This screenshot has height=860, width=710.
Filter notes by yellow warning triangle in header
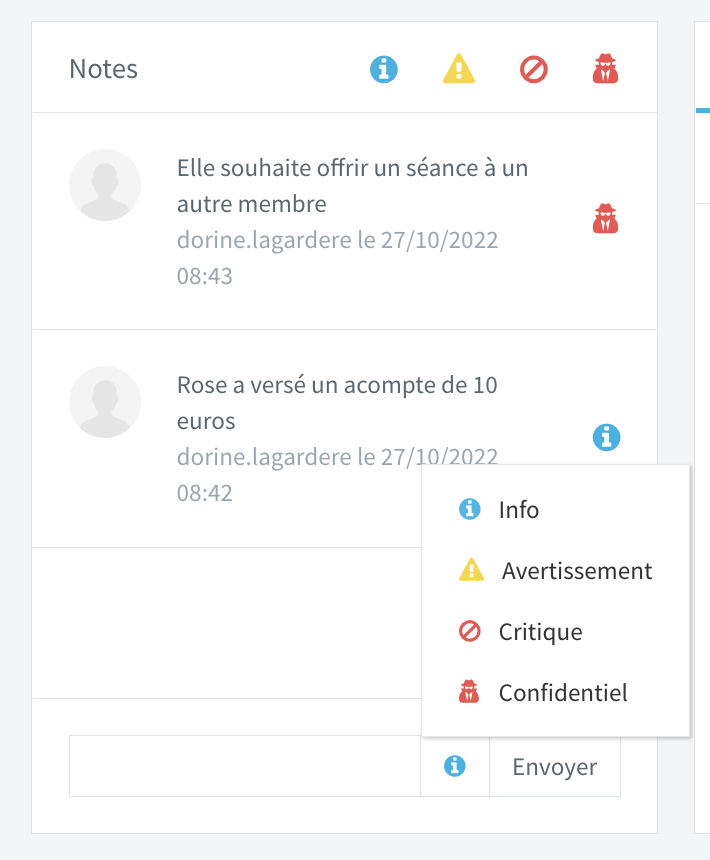459,69
